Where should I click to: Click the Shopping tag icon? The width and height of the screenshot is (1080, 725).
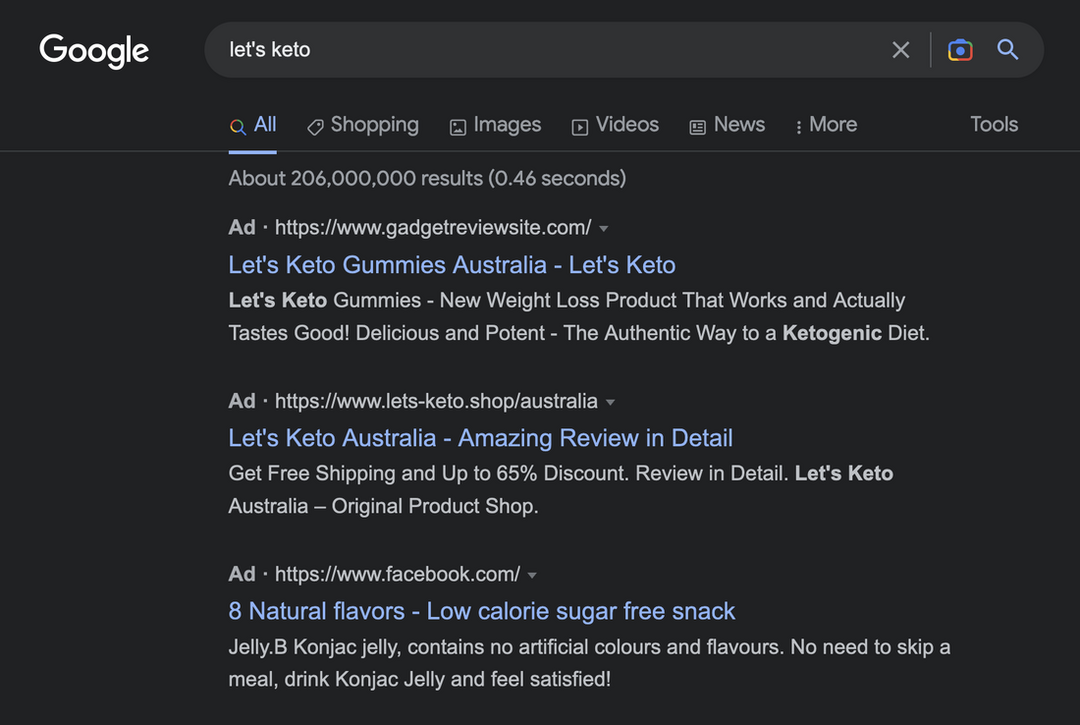315,127
